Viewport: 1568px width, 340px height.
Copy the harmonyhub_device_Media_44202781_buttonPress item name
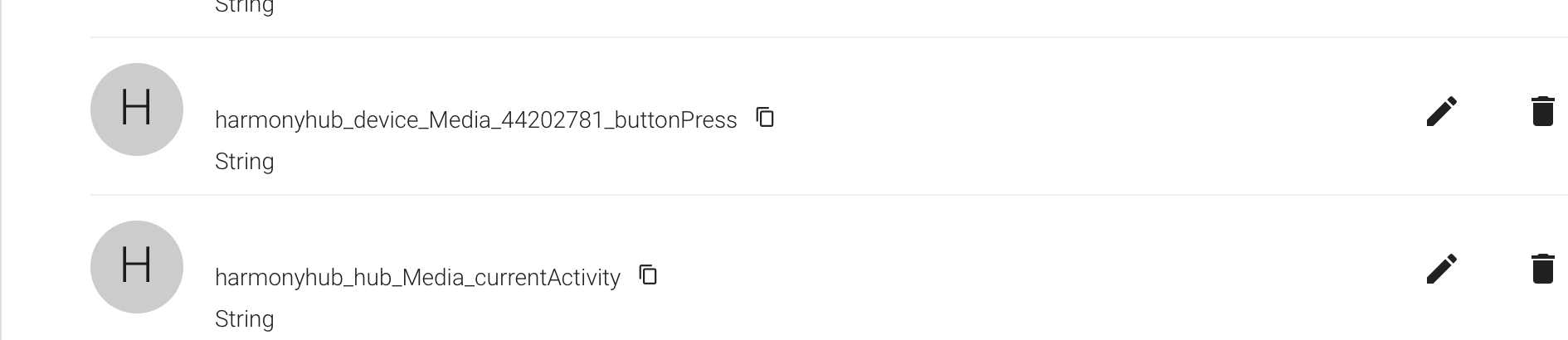click(765, 117)
